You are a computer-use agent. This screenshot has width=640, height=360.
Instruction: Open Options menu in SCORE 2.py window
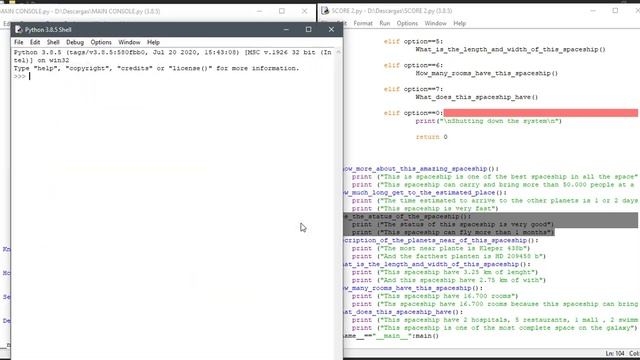[x=407, y=23]
